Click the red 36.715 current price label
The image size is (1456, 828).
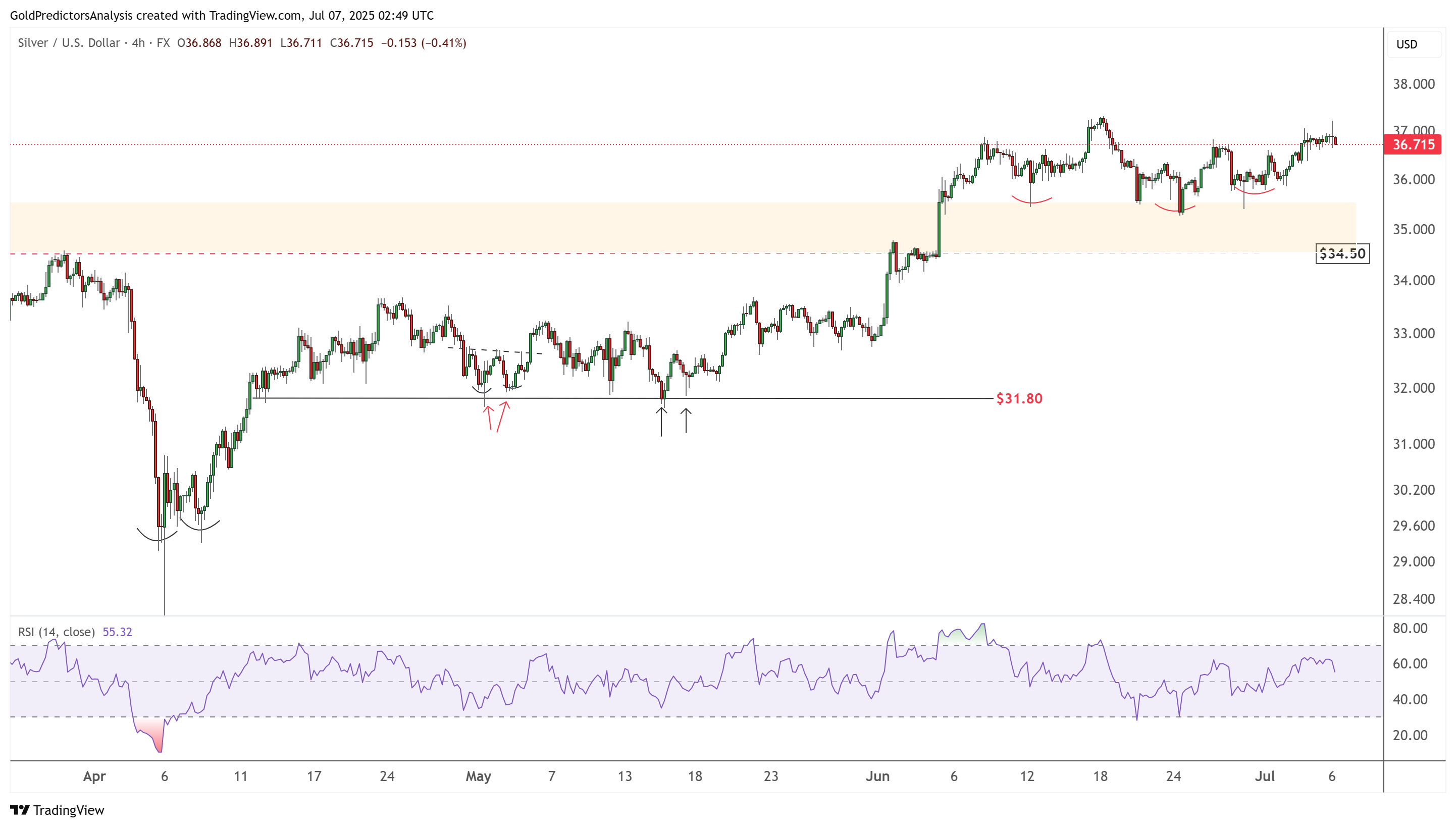(x=1413, y=144)
